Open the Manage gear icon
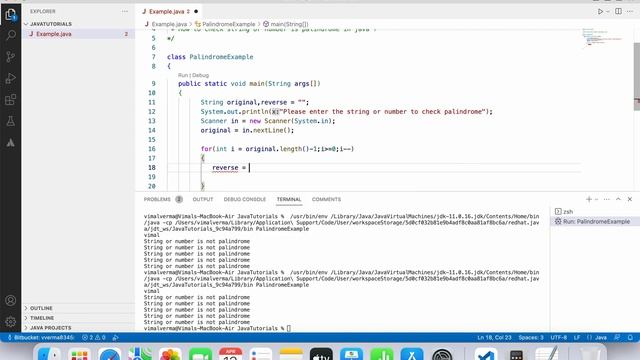The height and width of the screenshot is (360, 640). coord(11,322)
